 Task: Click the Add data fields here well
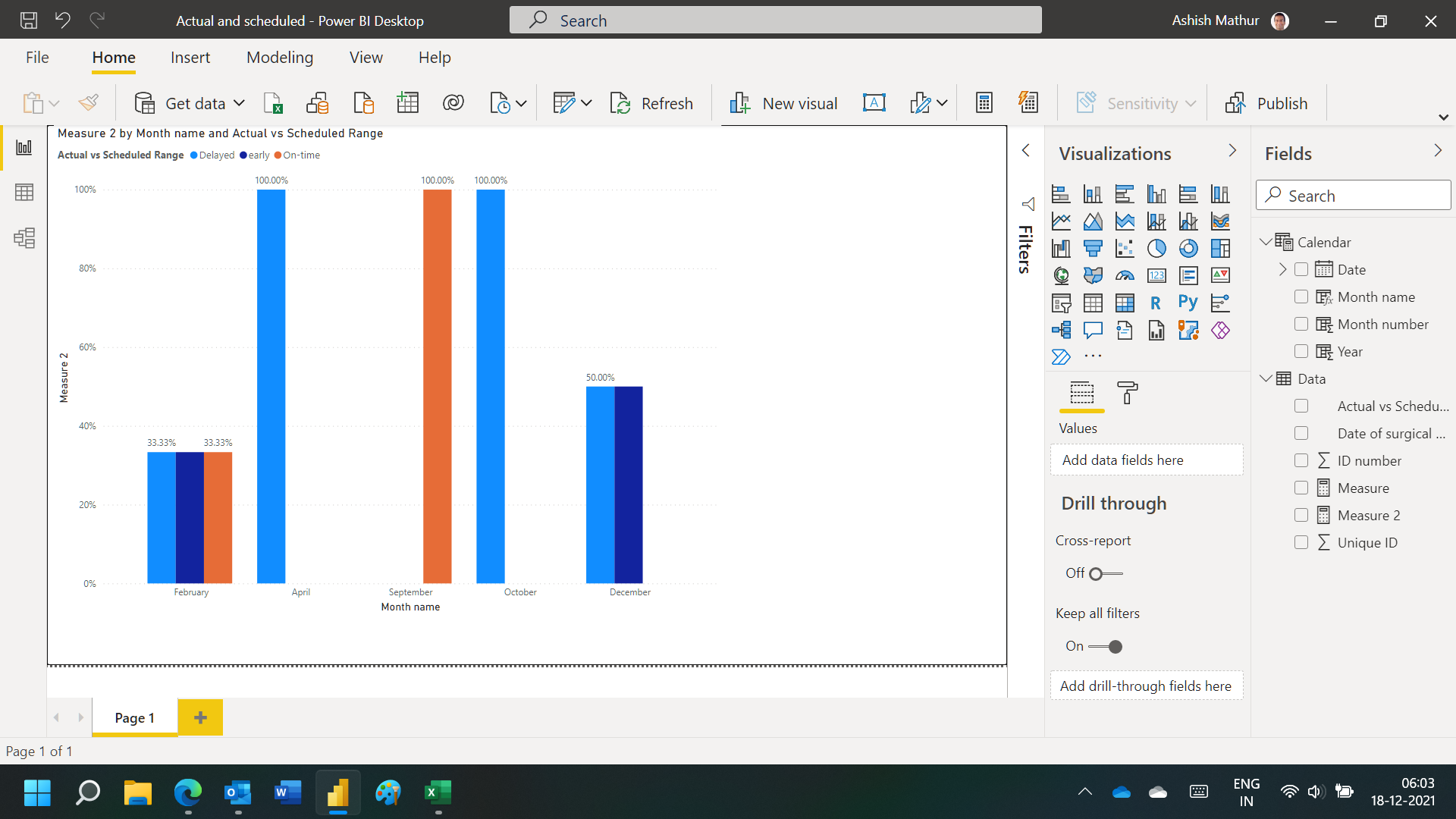1147,460
